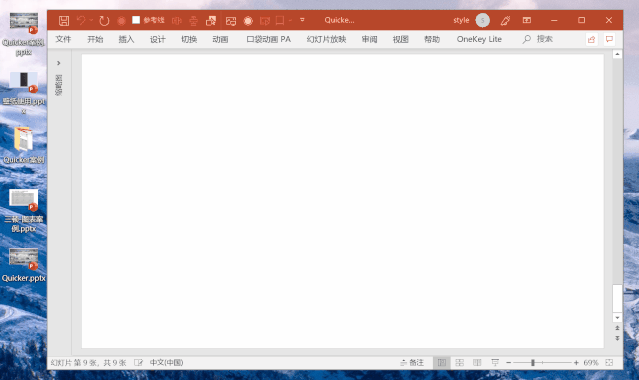The height and width of the screenshot is (380, 639).
Task: Click the Share icon in ribbon
Action: click(591, 39)
